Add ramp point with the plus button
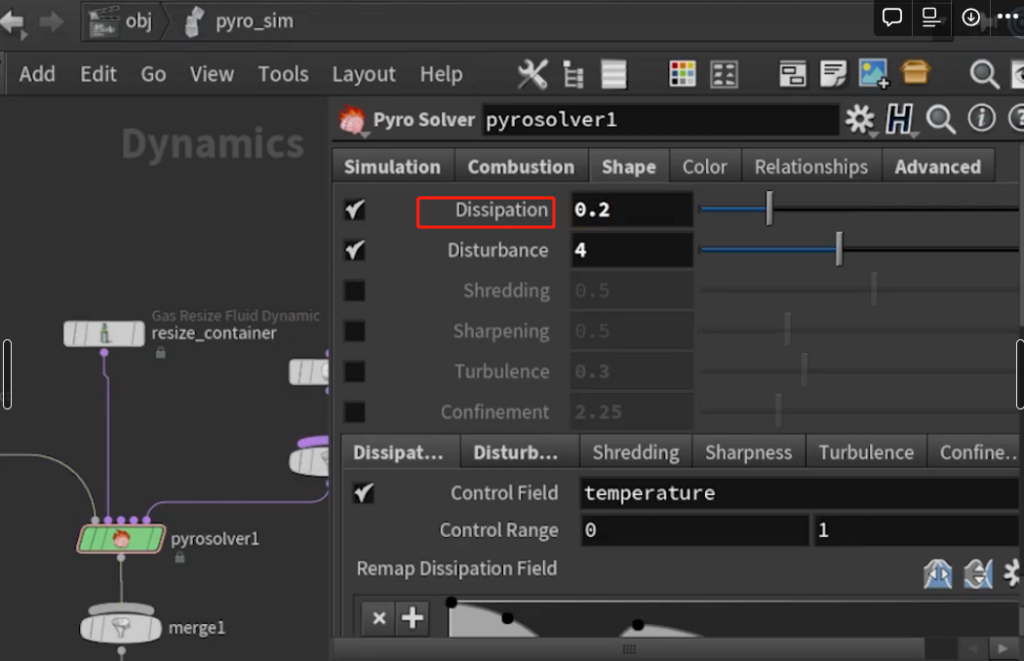Viewport: 1024px width, 661px height. click(x=412, y=618)
